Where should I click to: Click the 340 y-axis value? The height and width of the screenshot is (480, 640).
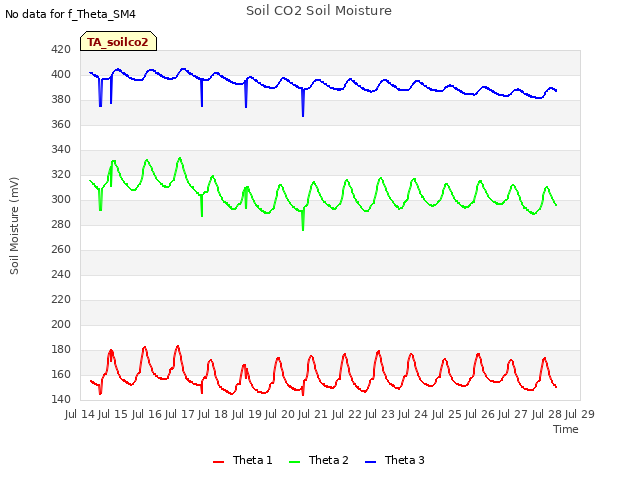click(61, 150)
